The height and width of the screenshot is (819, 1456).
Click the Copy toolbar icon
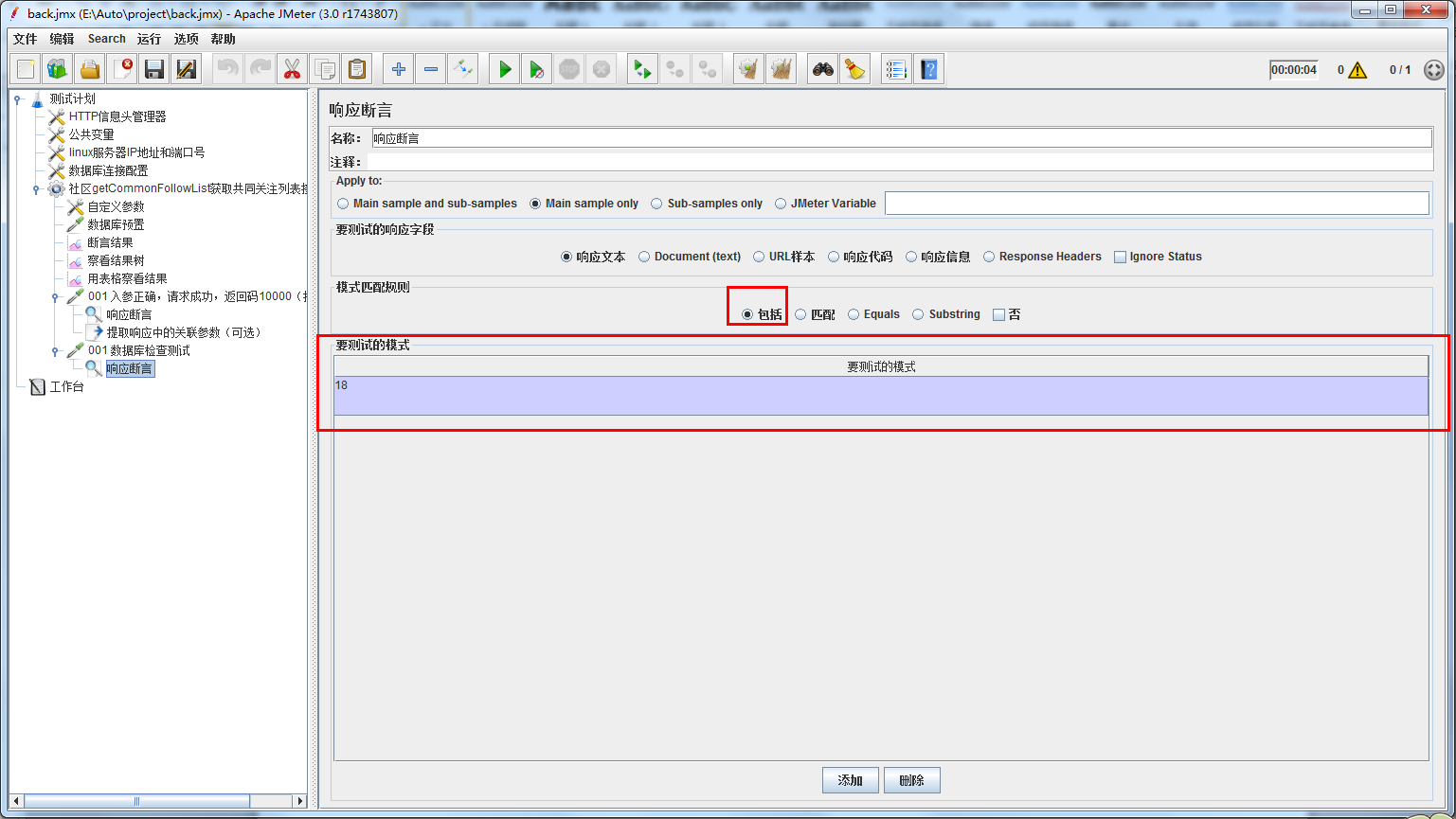325,69
